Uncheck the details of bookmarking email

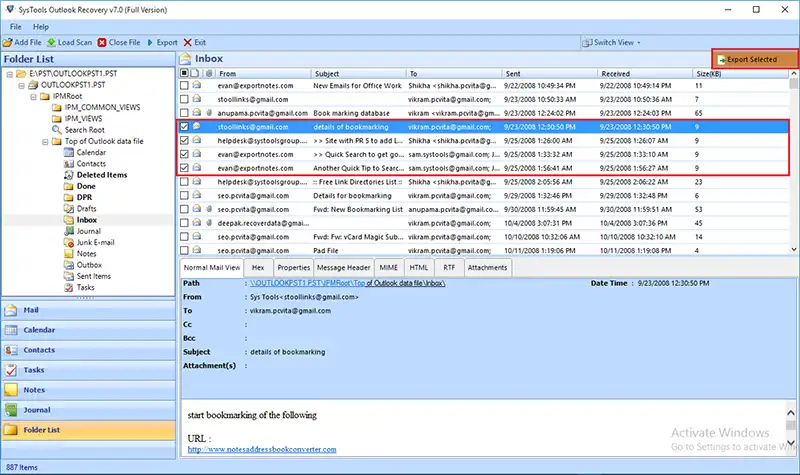point(184,127)
